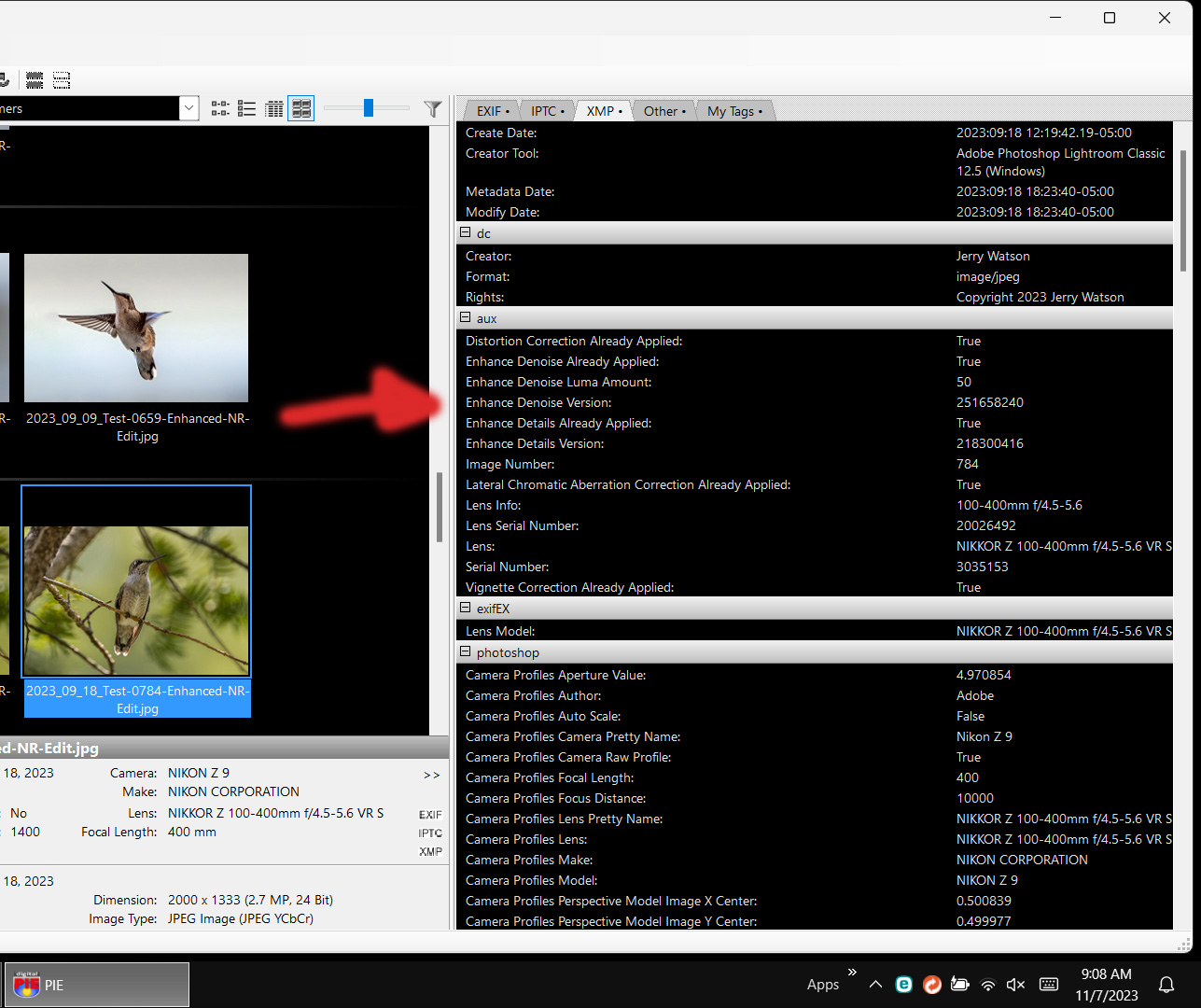
Task: Click filename 2023_09_18_Test-0784-Enhanced-NR-Edit.jpg
Action: 137,699
